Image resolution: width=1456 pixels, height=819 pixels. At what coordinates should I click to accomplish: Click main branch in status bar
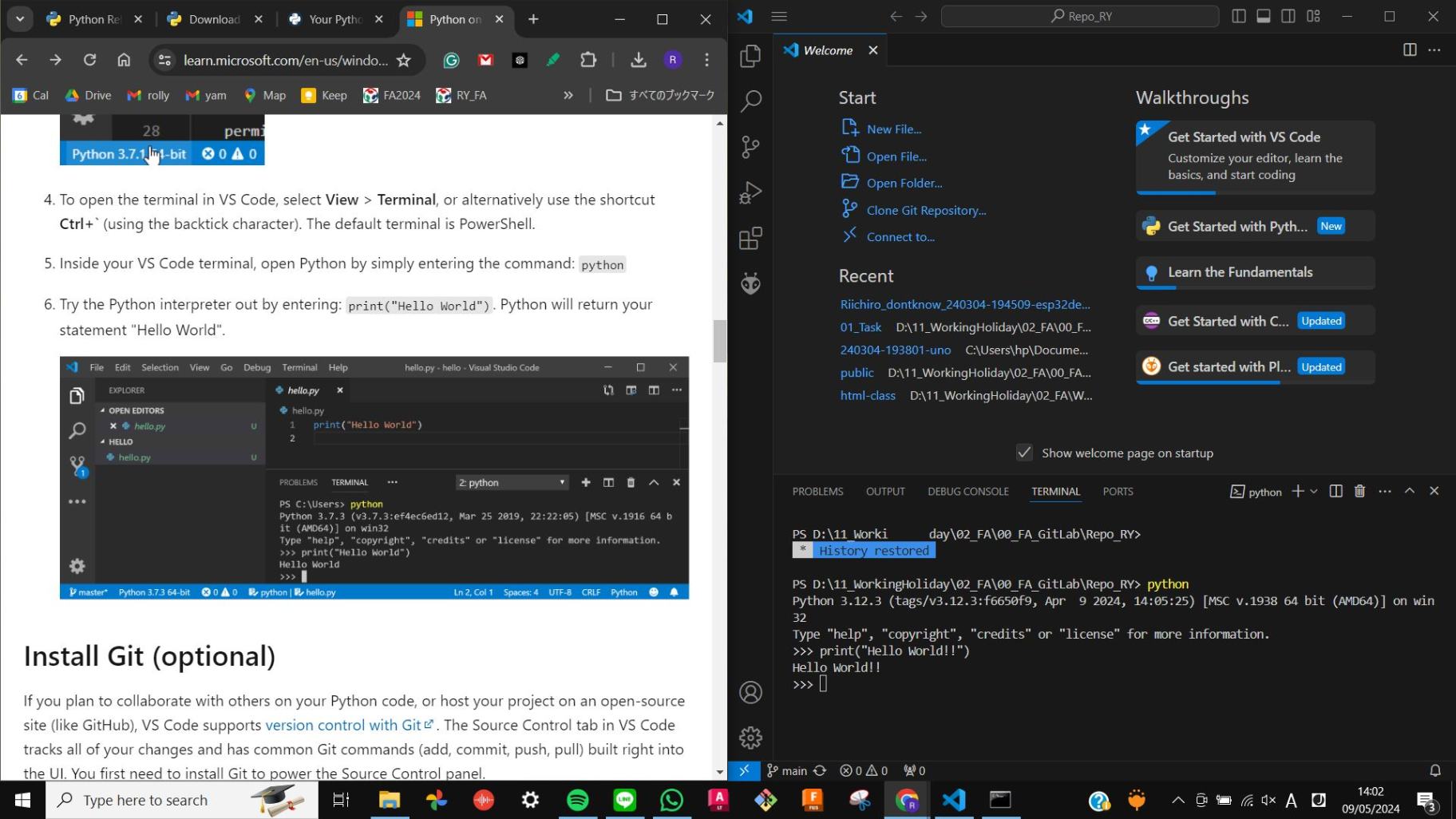click(787, 770)
